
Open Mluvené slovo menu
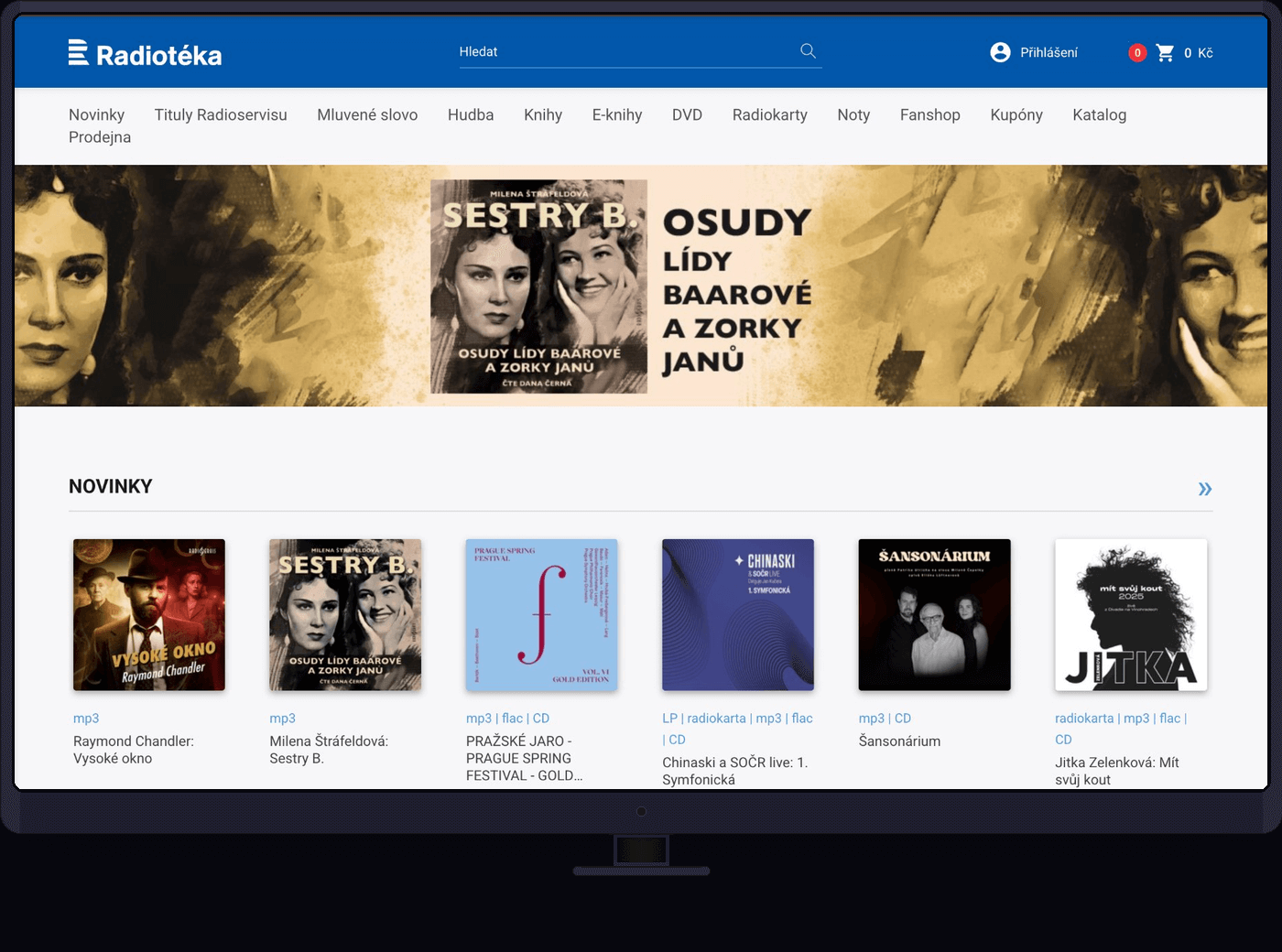pyautogui.click(x=367, y=115)
